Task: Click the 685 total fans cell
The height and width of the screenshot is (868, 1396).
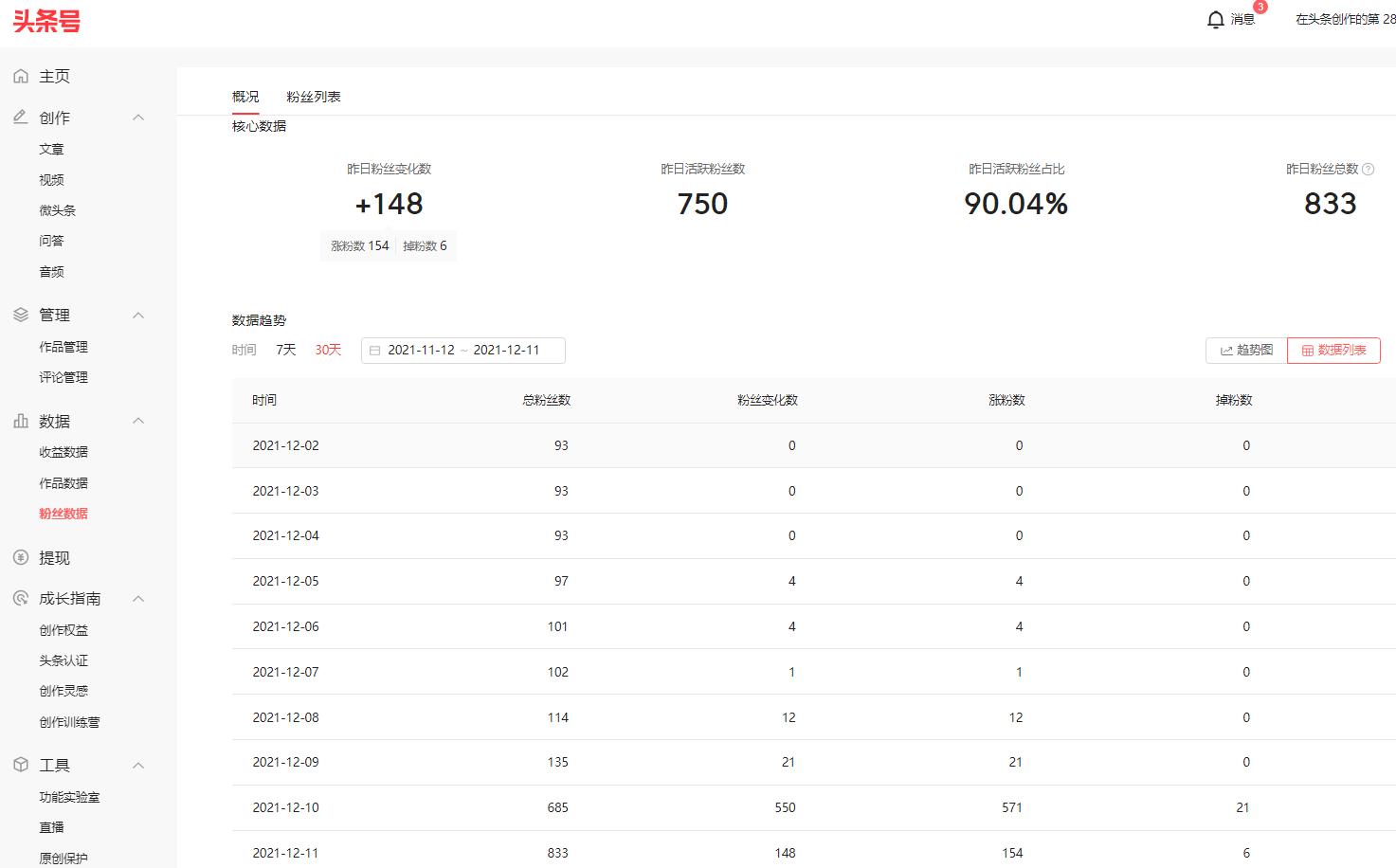Action: 557,807
